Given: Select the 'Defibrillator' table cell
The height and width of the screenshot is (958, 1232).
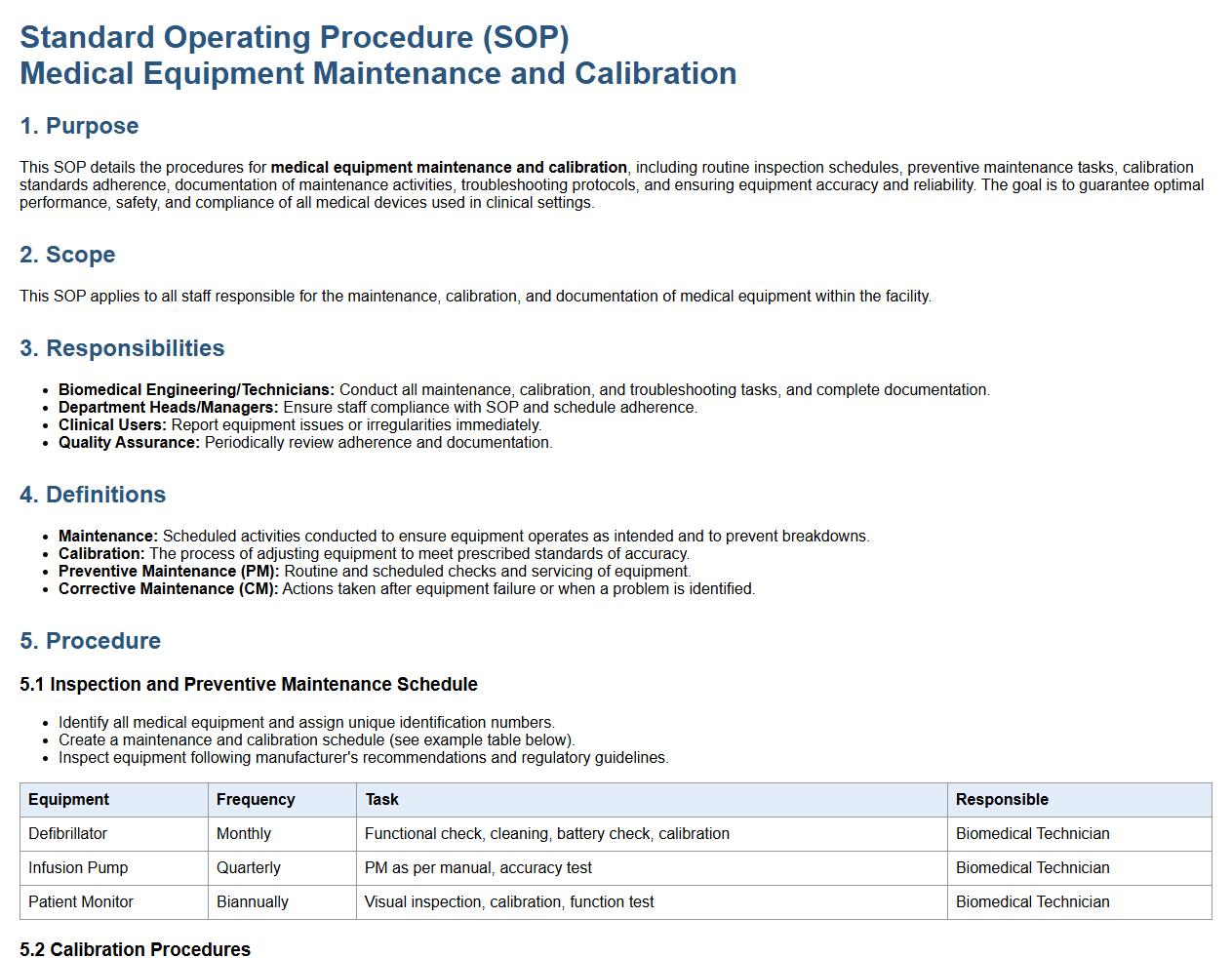Looking at the screenshot, I should (67, 833).
